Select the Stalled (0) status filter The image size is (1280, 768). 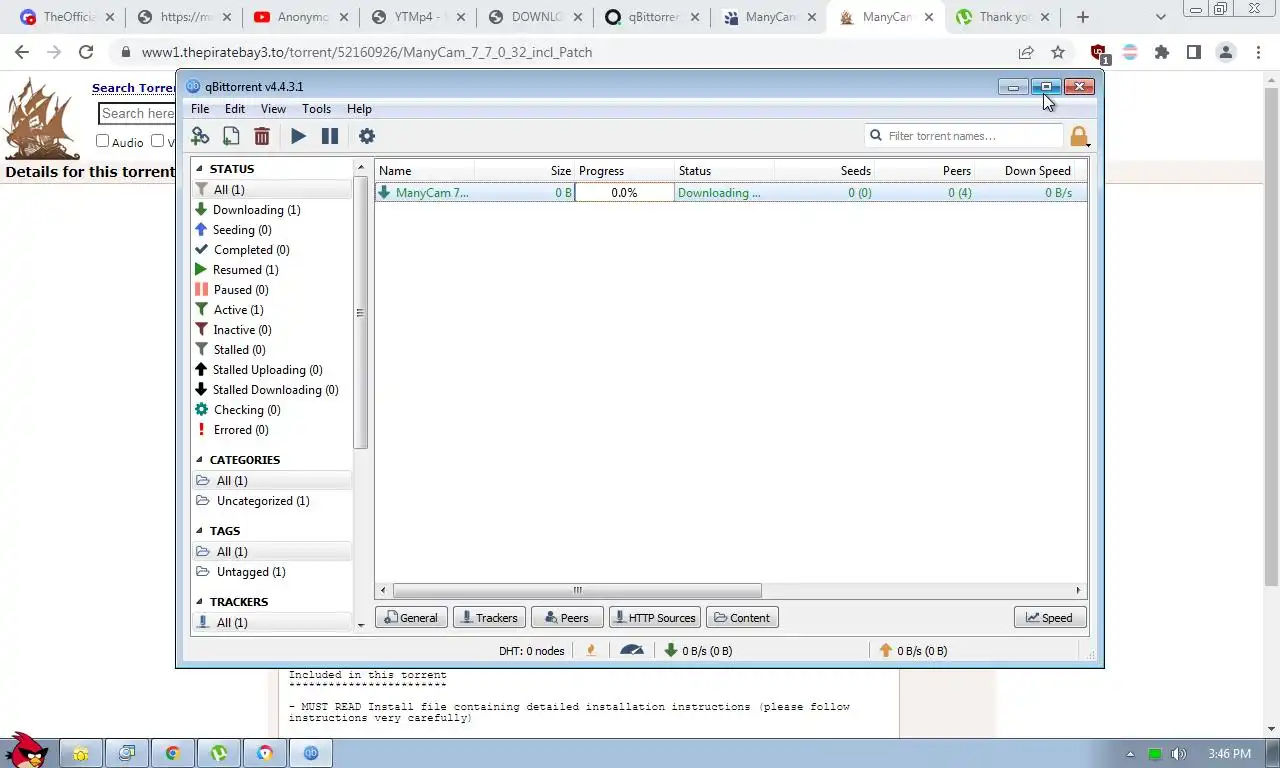click(x=239, y=350)
